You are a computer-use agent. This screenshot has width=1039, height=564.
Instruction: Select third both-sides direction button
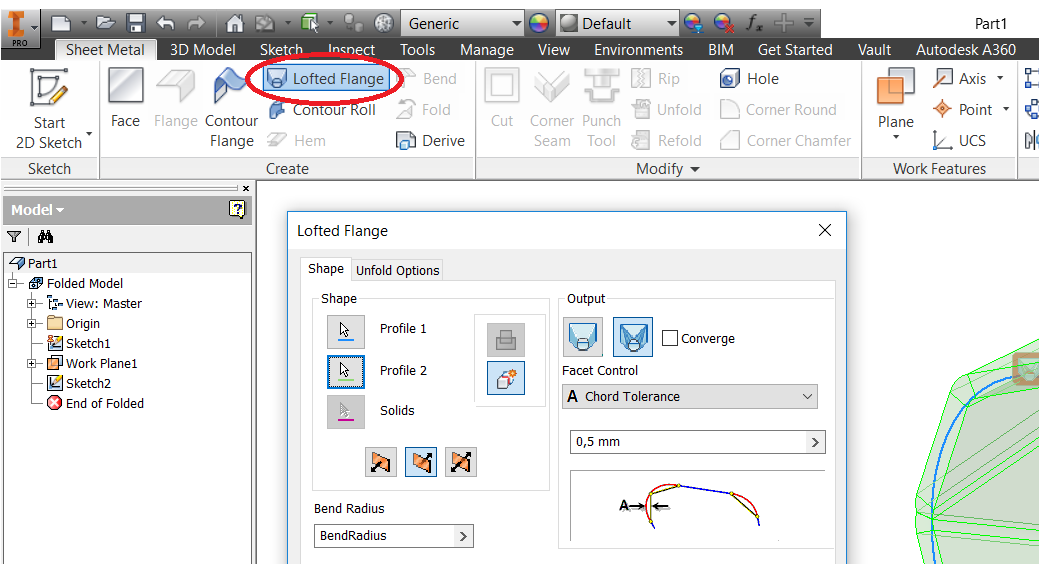click(x=461, y=462)
